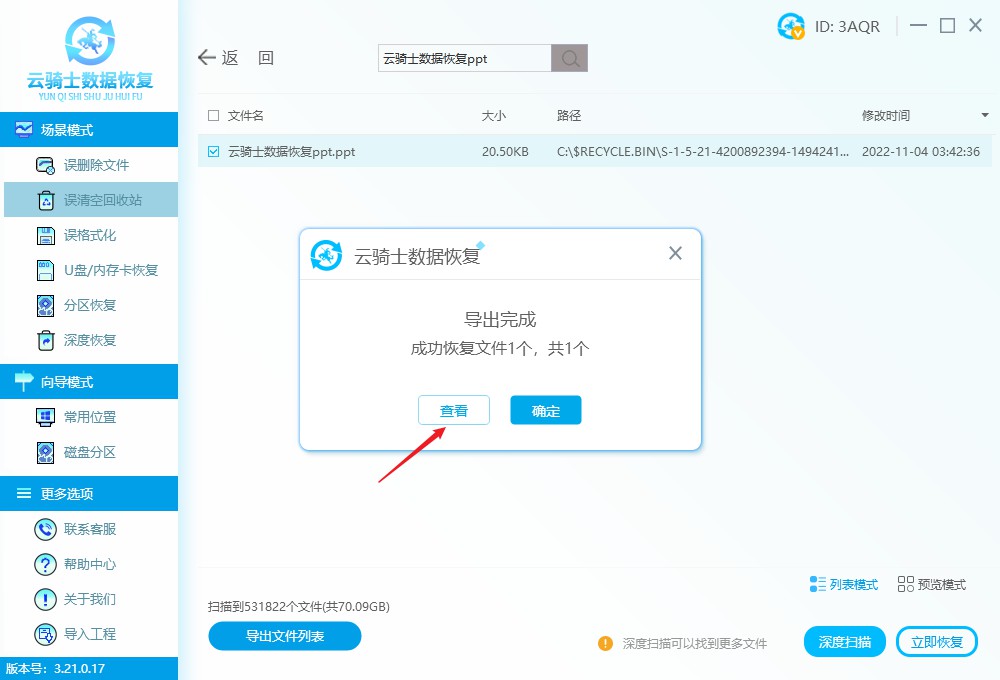Click the back arrow next to 返回
Image resolution: width=1000 pixels, height=680 pixels.
pyautogui.click(x=207, y=57)
